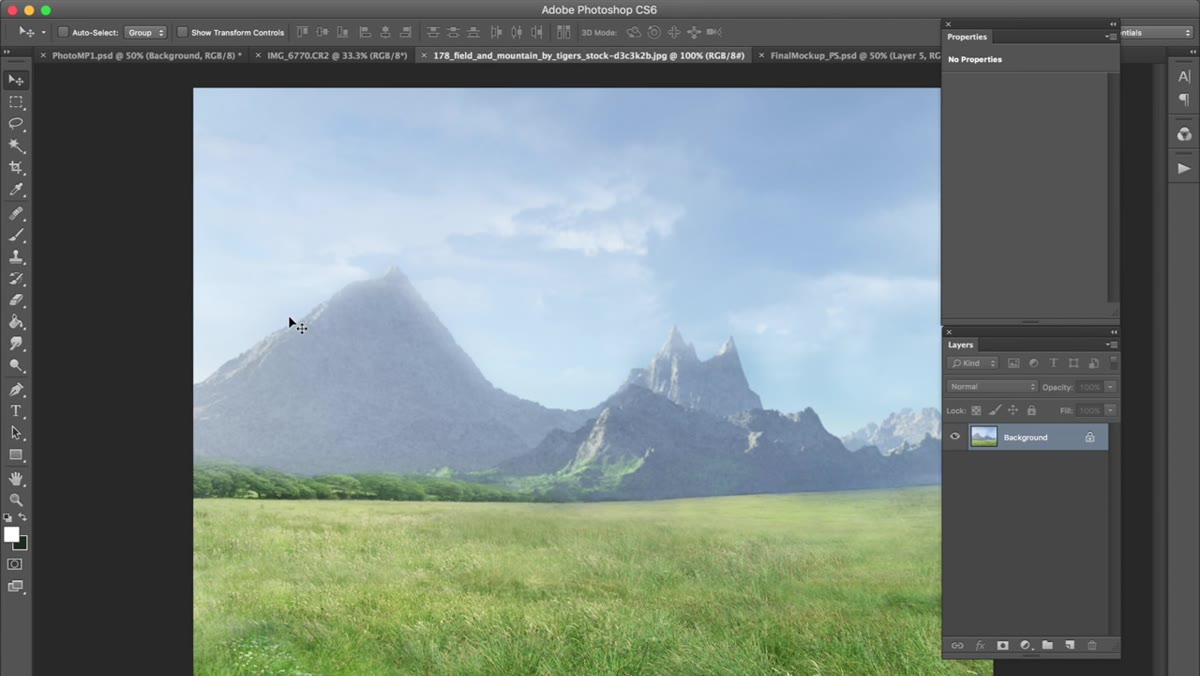Screen dimensions: 1200x676
Task: Add a layer mask
Action: click(1002, 646)
